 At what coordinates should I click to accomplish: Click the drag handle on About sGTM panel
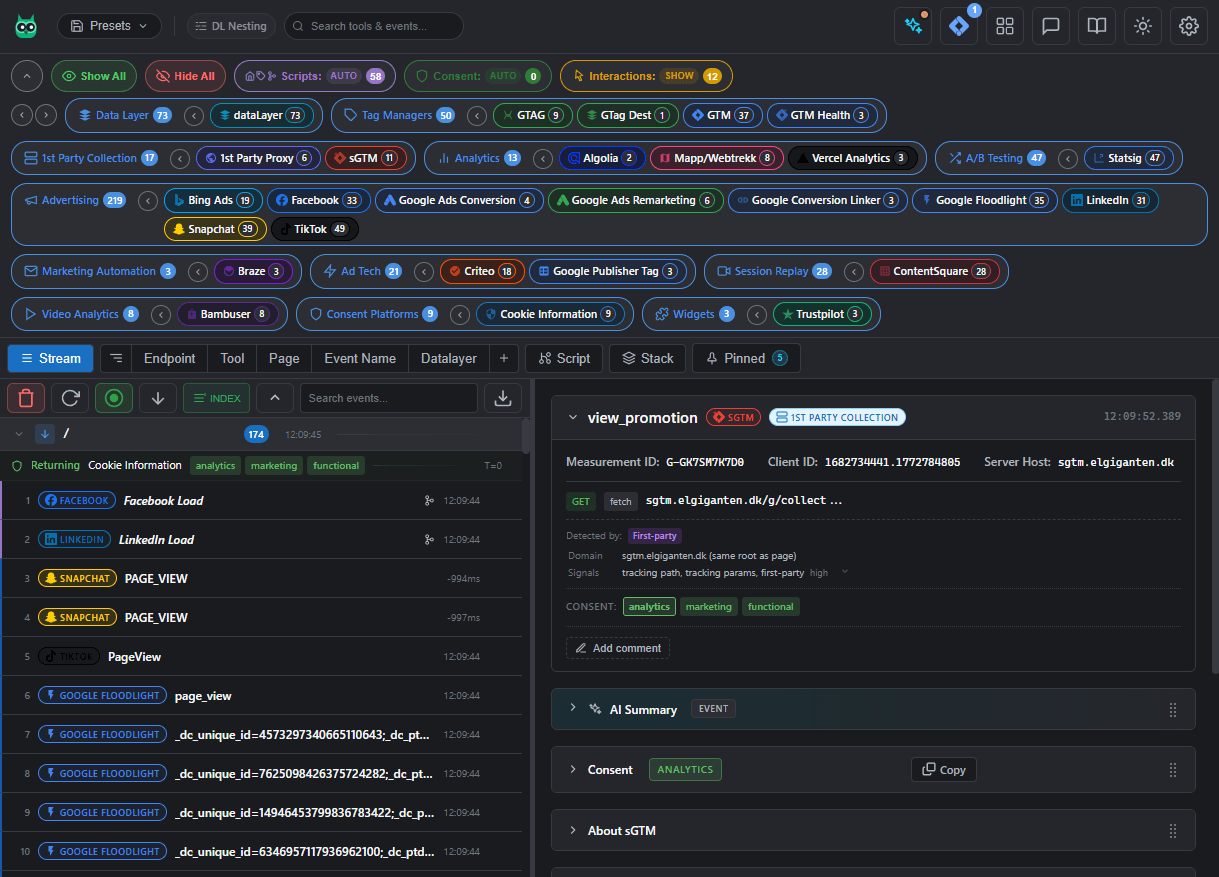coord(1173,831)
